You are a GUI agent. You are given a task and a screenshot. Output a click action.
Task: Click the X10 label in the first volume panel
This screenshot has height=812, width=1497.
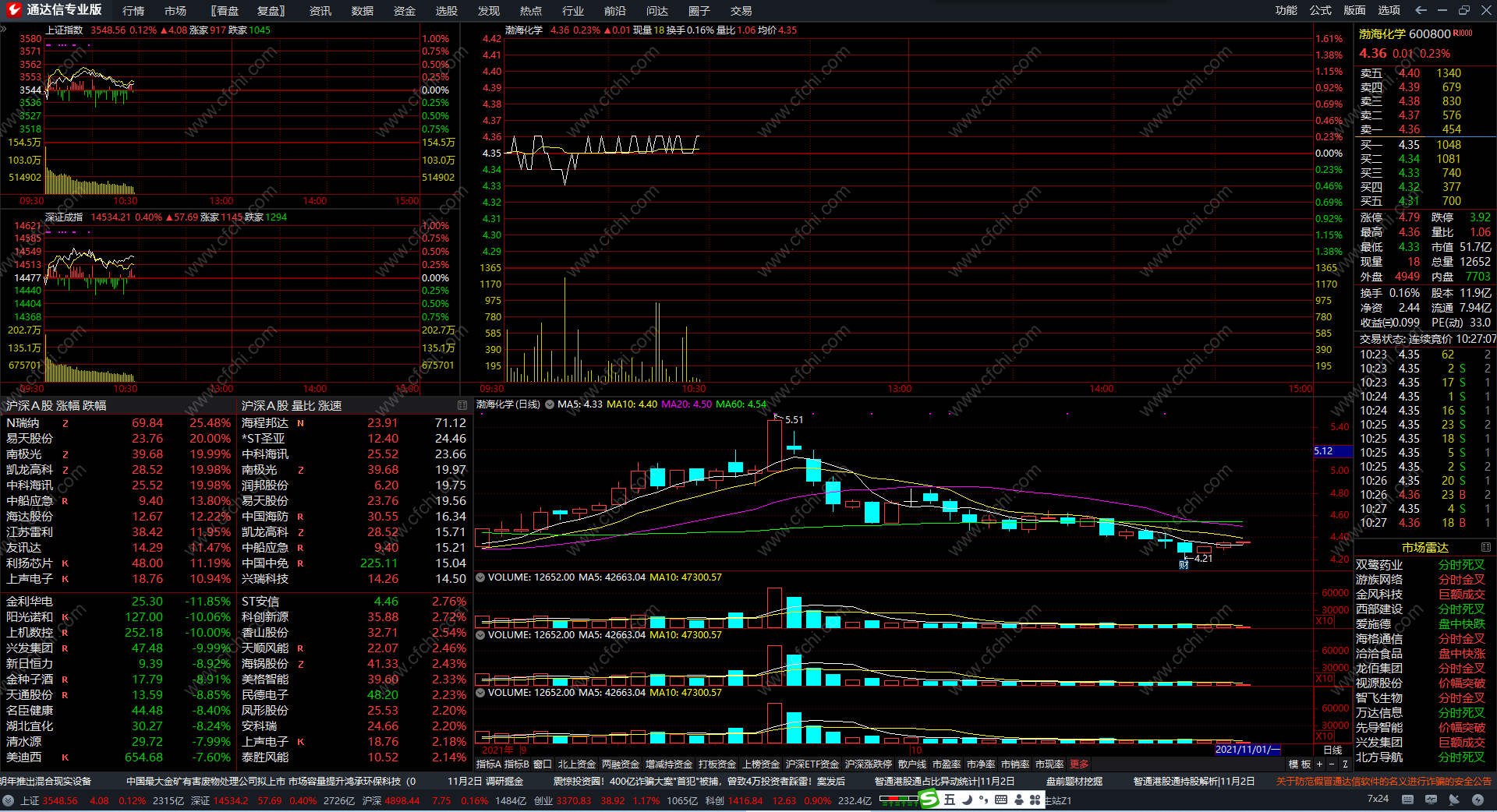[1324, 621]
